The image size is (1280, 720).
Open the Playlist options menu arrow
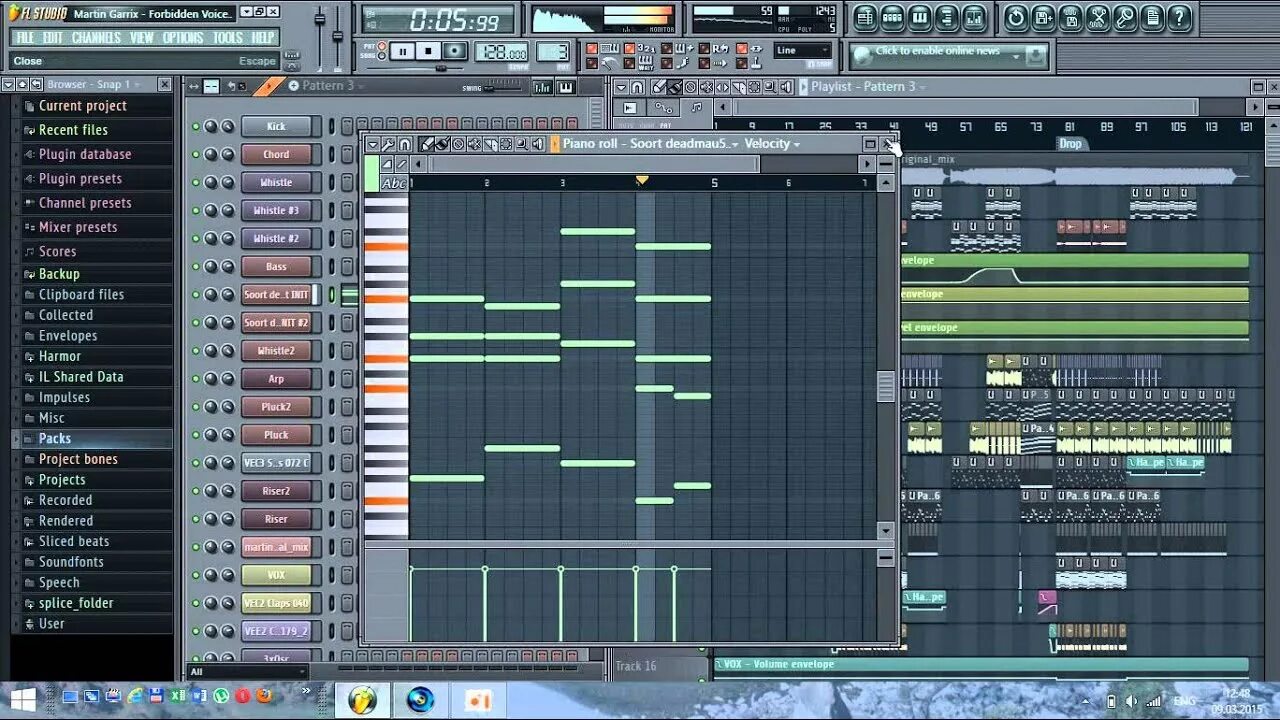pyautogui.click(x=621, y=87)
